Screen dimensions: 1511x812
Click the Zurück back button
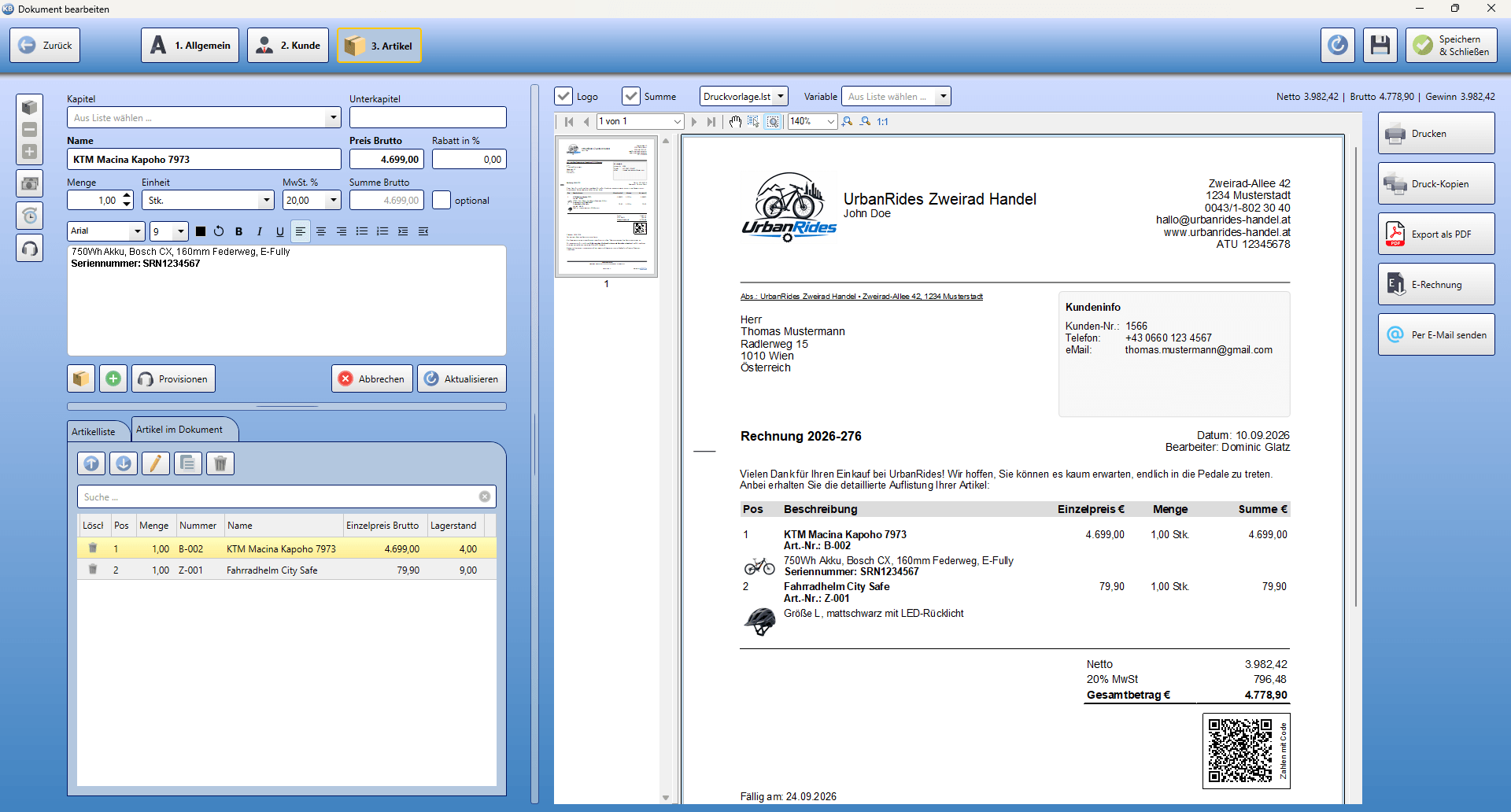coord(45,46)
